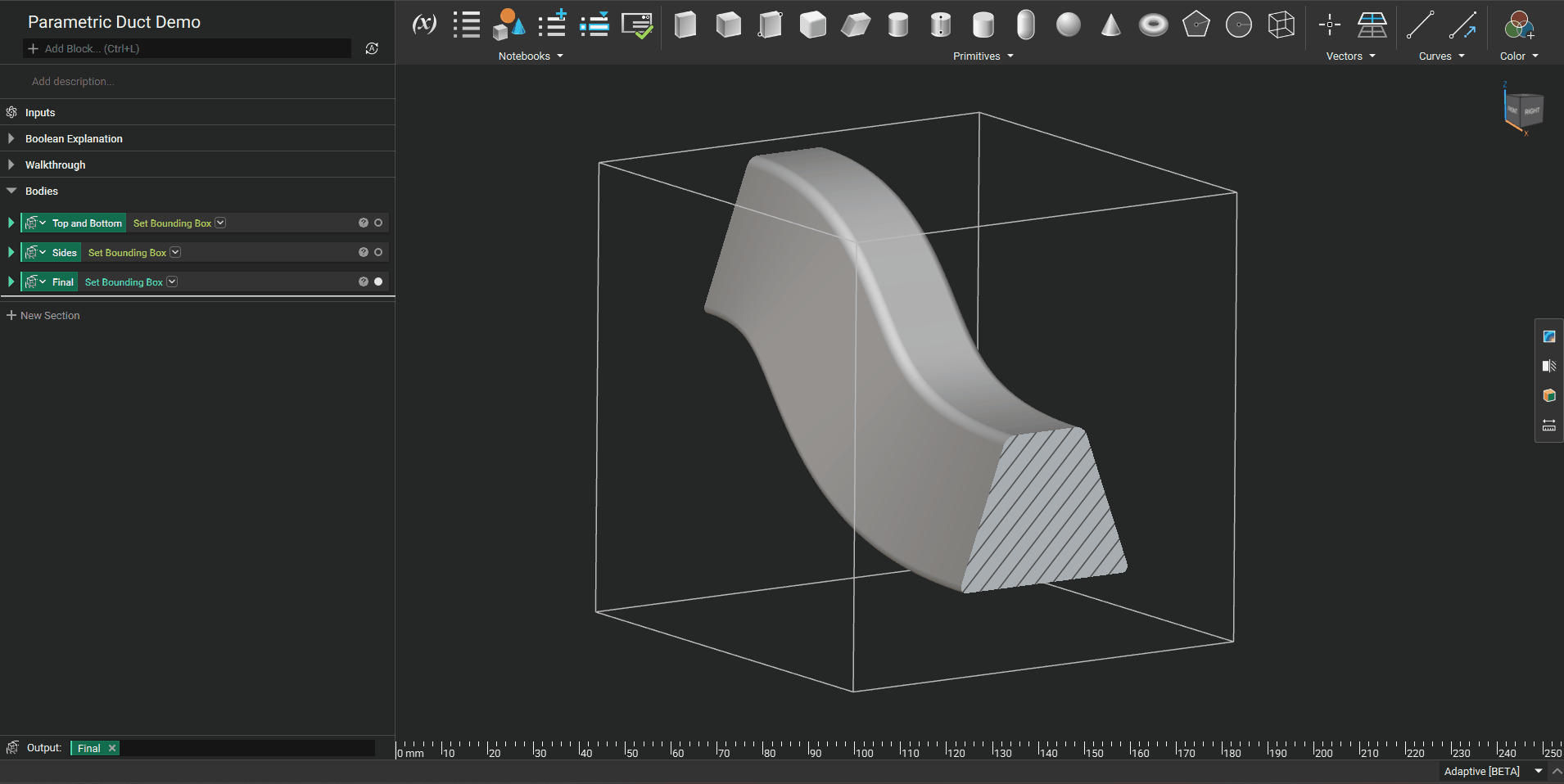1564x784 pixels.
Task: Expand the Top and Bottom block arrow
Action: coord(11,223)
